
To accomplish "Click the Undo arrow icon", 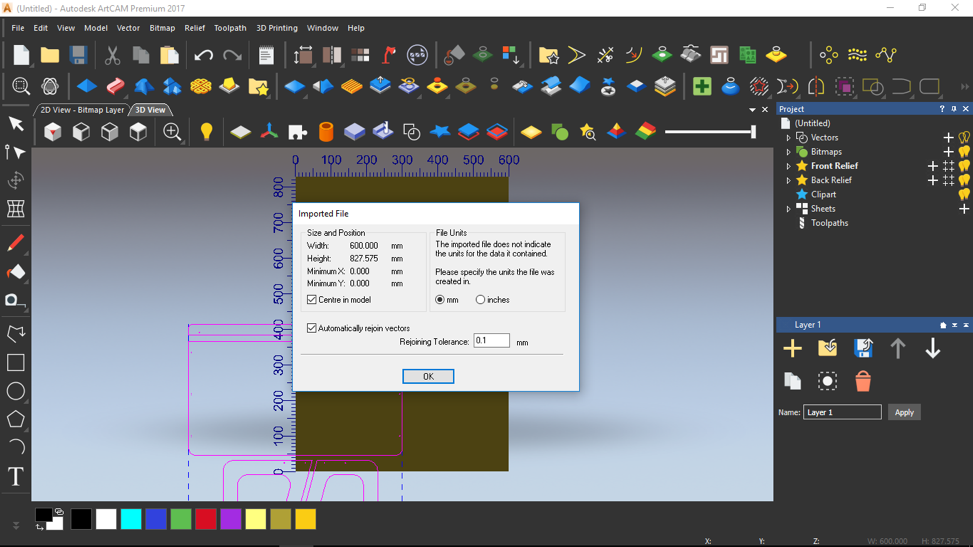I will click(204, 55).
